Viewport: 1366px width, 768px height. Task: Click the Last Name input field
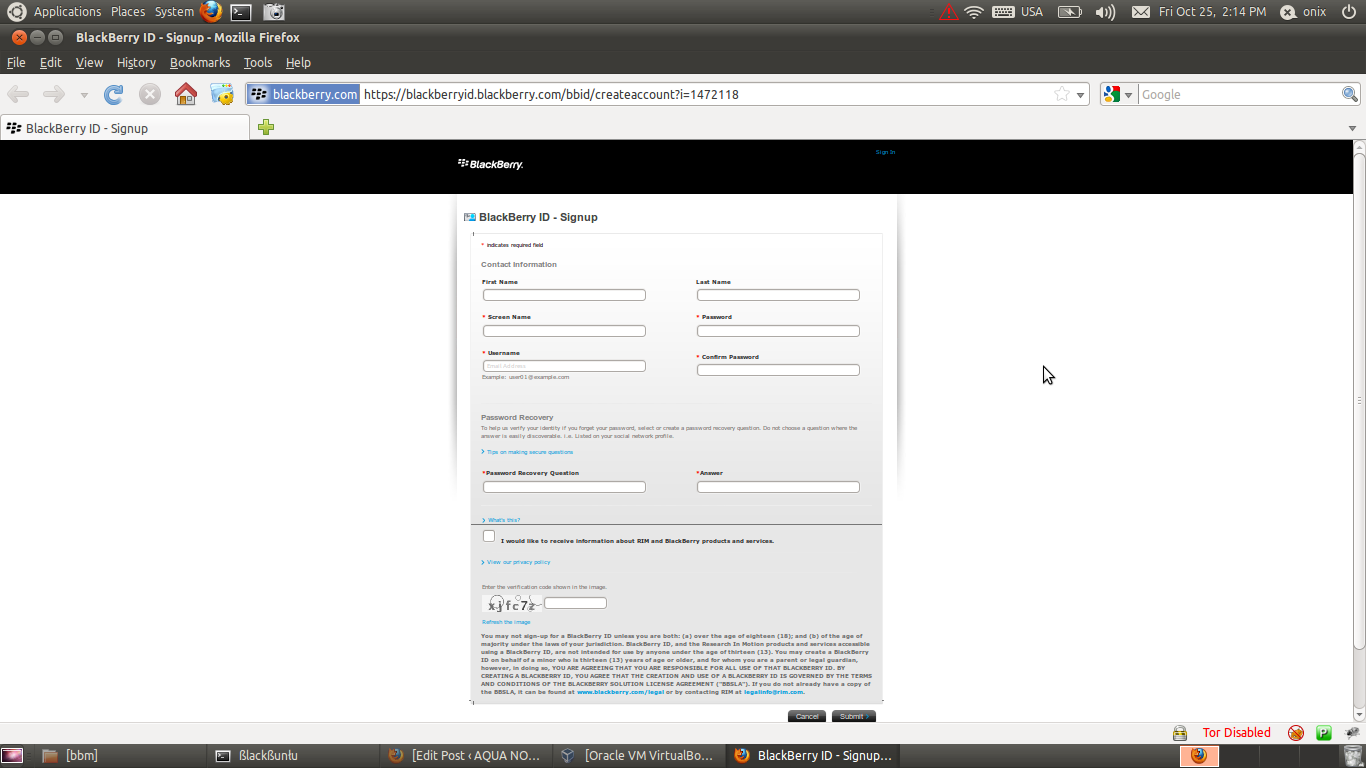(x=778, y=295)
